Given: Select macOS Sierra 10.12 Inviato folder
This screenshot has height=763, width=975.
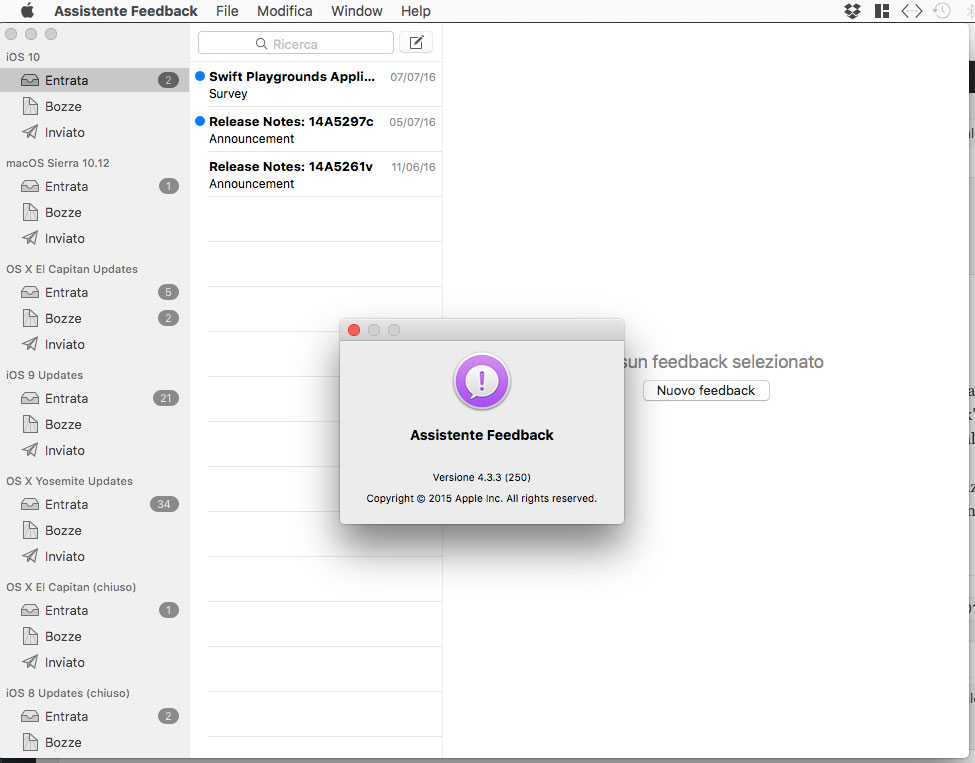Looking at the screenshot, I should pos(95,239).
